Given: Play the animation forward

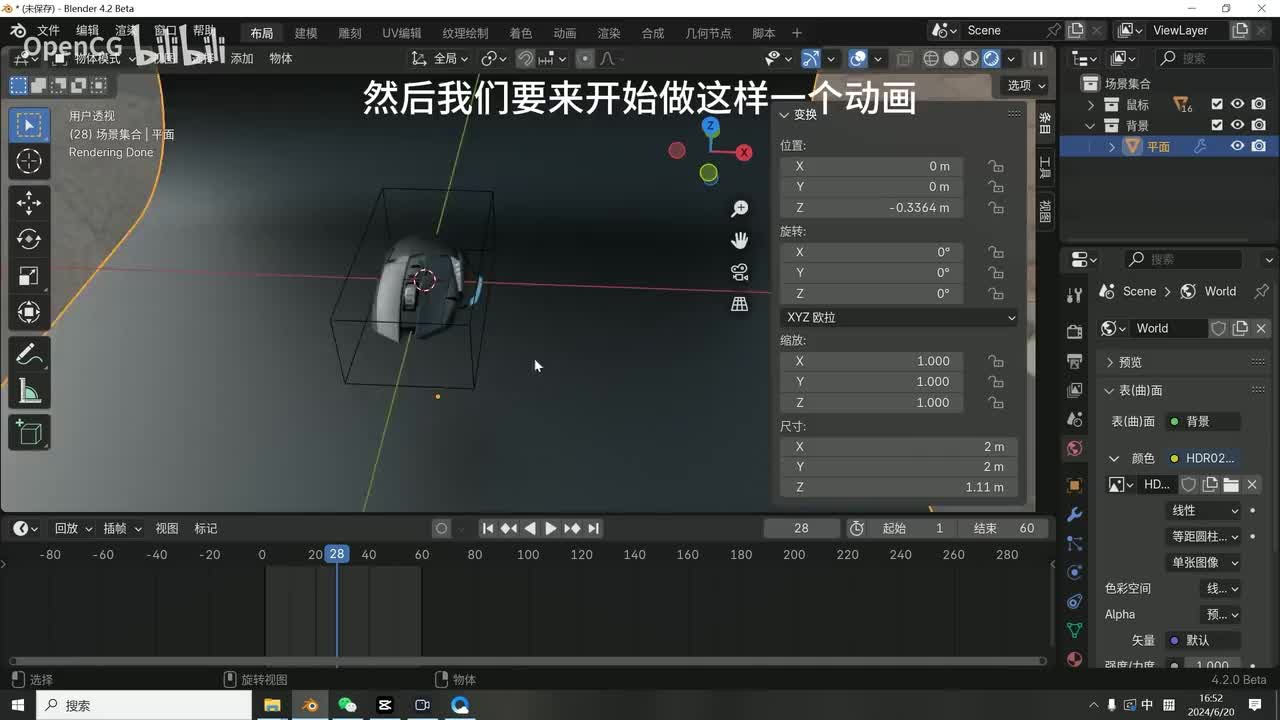Looking at the screenshot, I should point(550,528).
